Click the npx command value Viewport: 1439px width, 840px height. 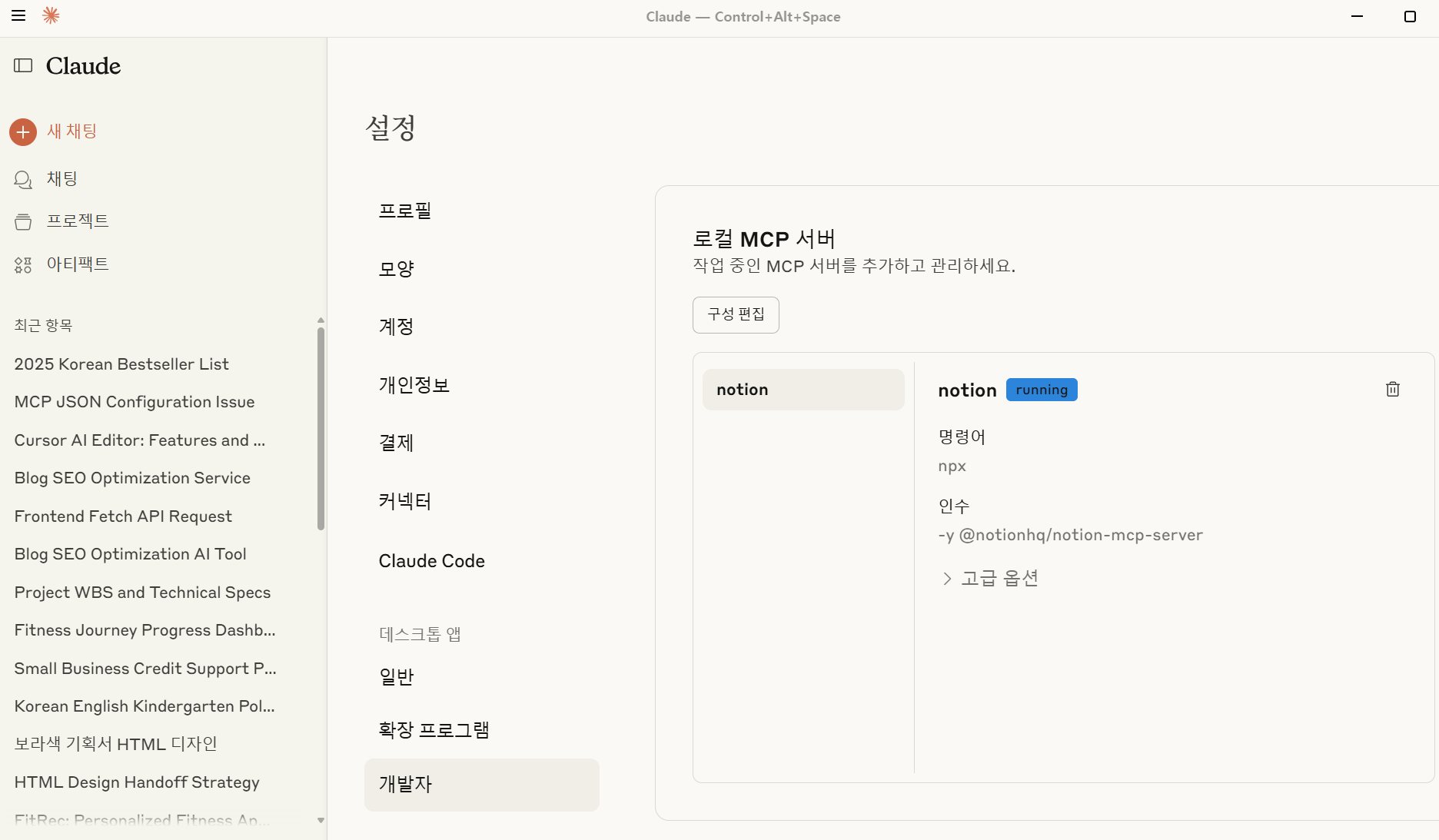952,466
